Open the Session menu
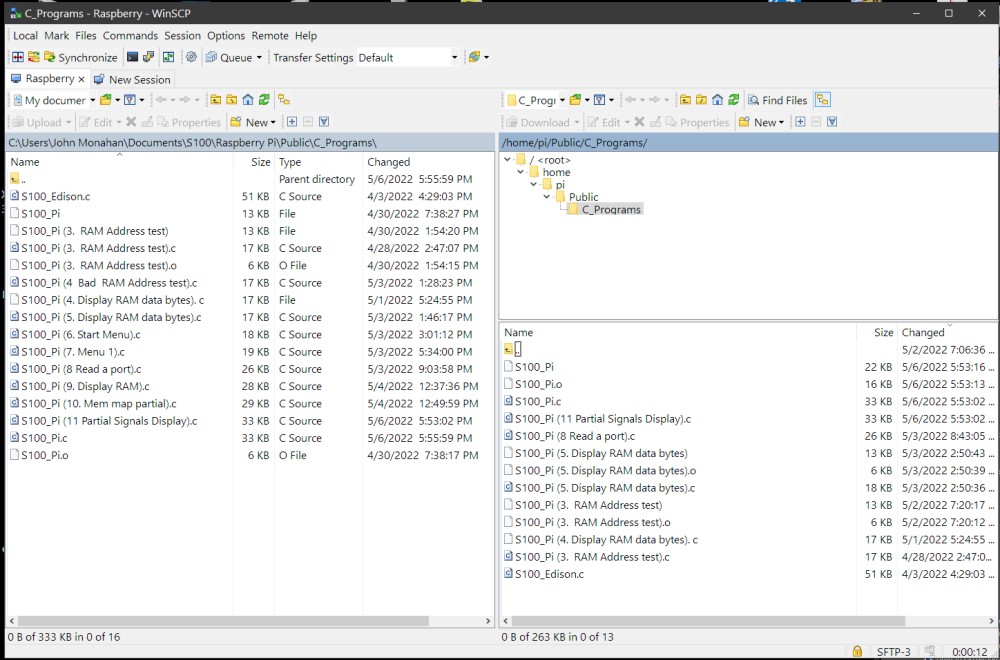 [182, 36]
